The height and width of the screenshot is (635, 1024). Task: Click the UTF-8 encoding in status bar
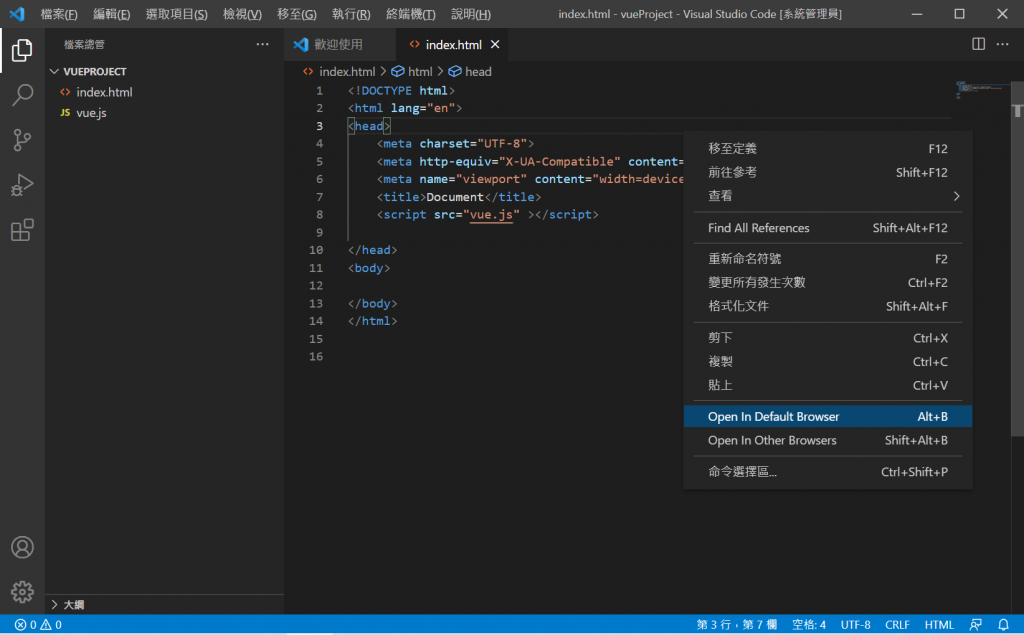pyautogui.click(x=856, y=625)
